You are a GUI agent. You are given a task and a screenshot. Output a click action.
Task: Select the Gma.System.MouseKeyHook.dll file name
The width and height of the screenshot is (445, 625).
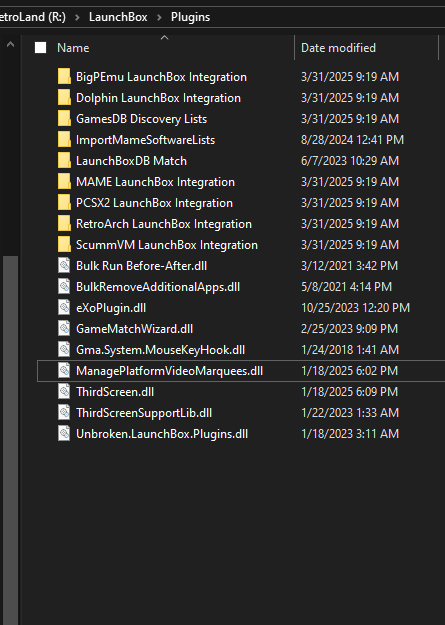point(160,350)
